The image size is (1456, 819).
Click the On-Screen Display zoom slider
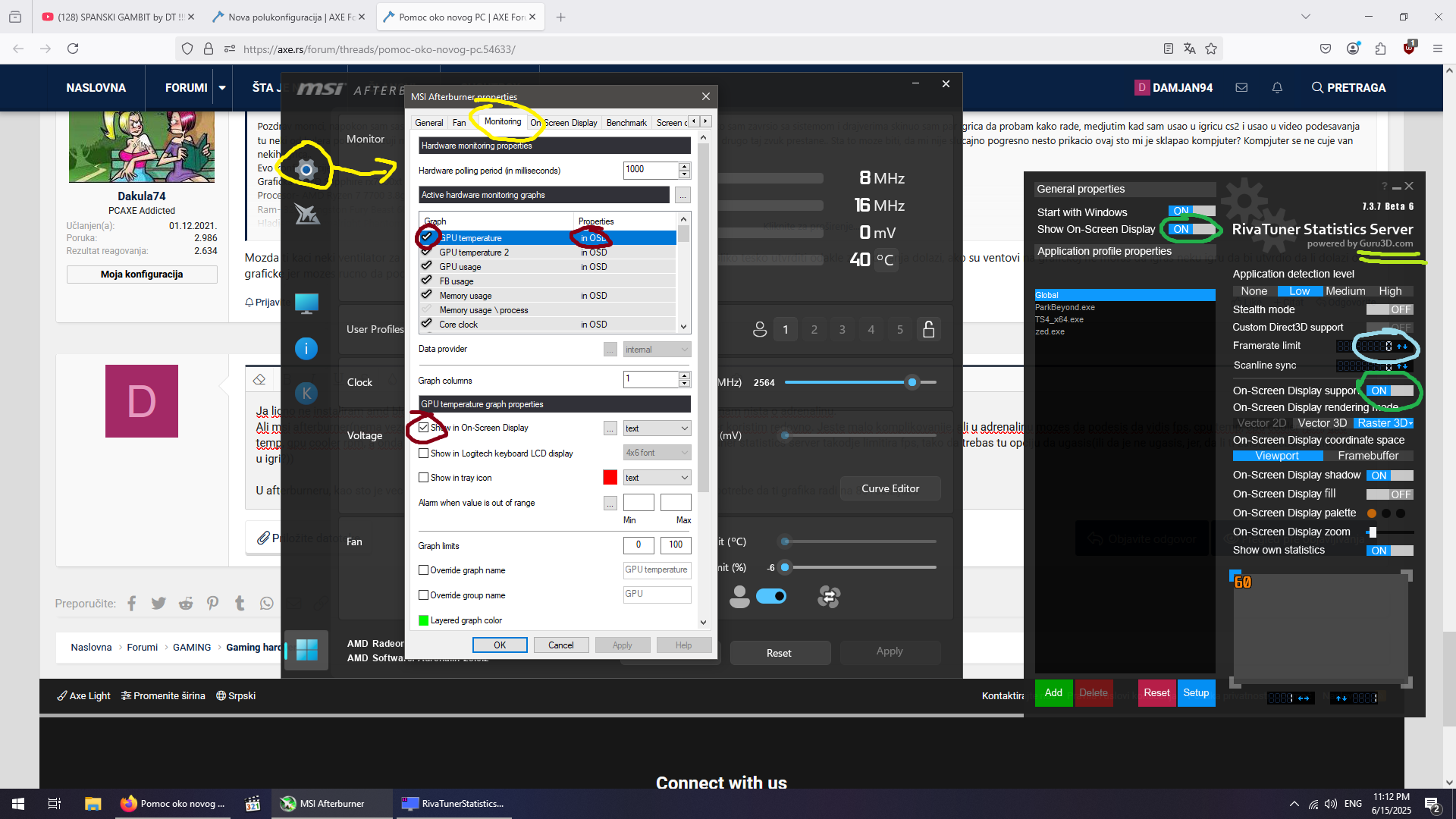pyautogui.click(x=1389, y=532)
